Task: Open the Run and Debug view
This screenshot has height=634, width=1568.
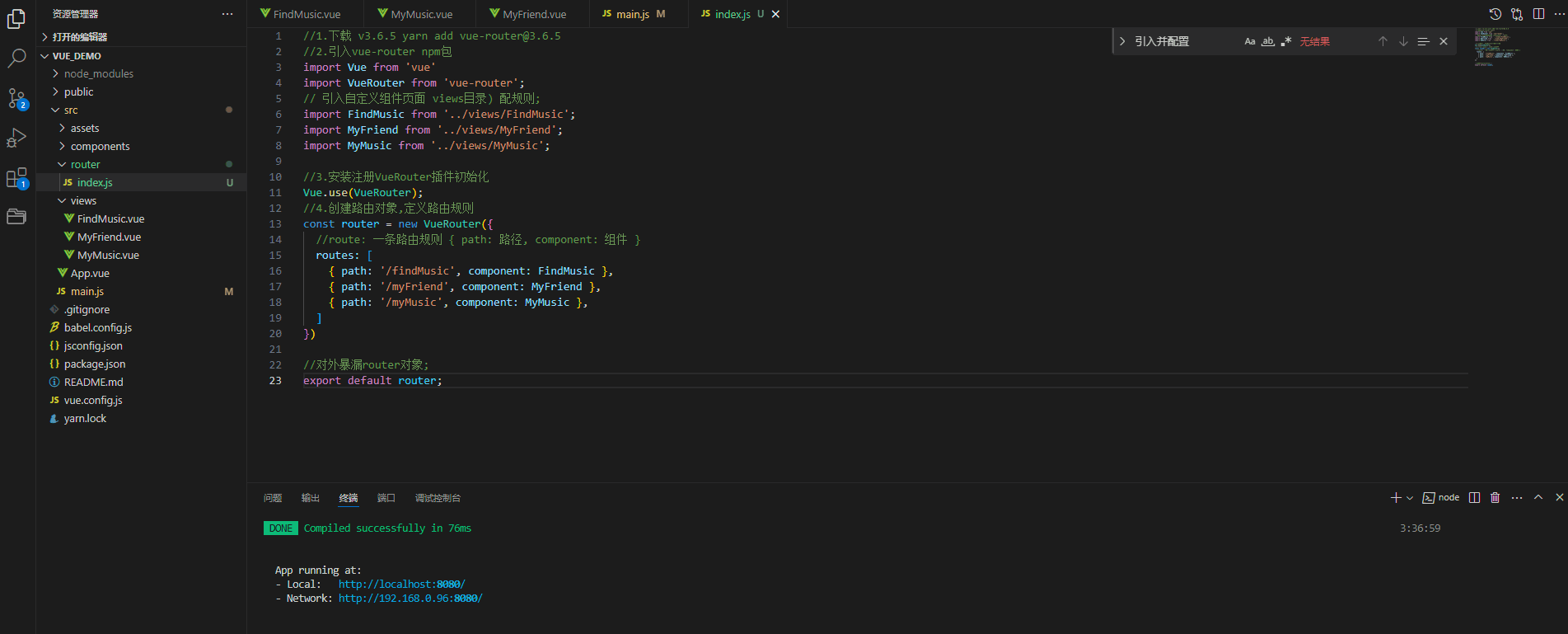Action: coord(16,138)
